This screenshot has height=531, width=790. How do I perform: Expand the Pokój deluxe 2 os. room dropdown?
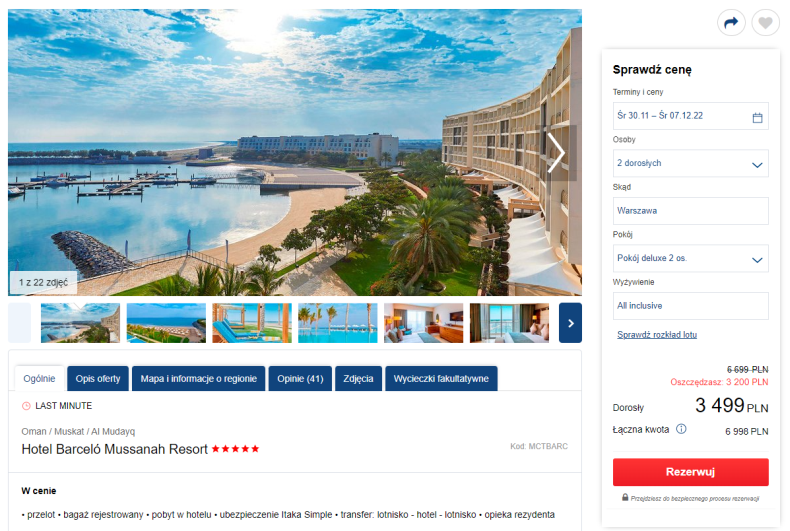pyautogui.click(x=690, y=258)
